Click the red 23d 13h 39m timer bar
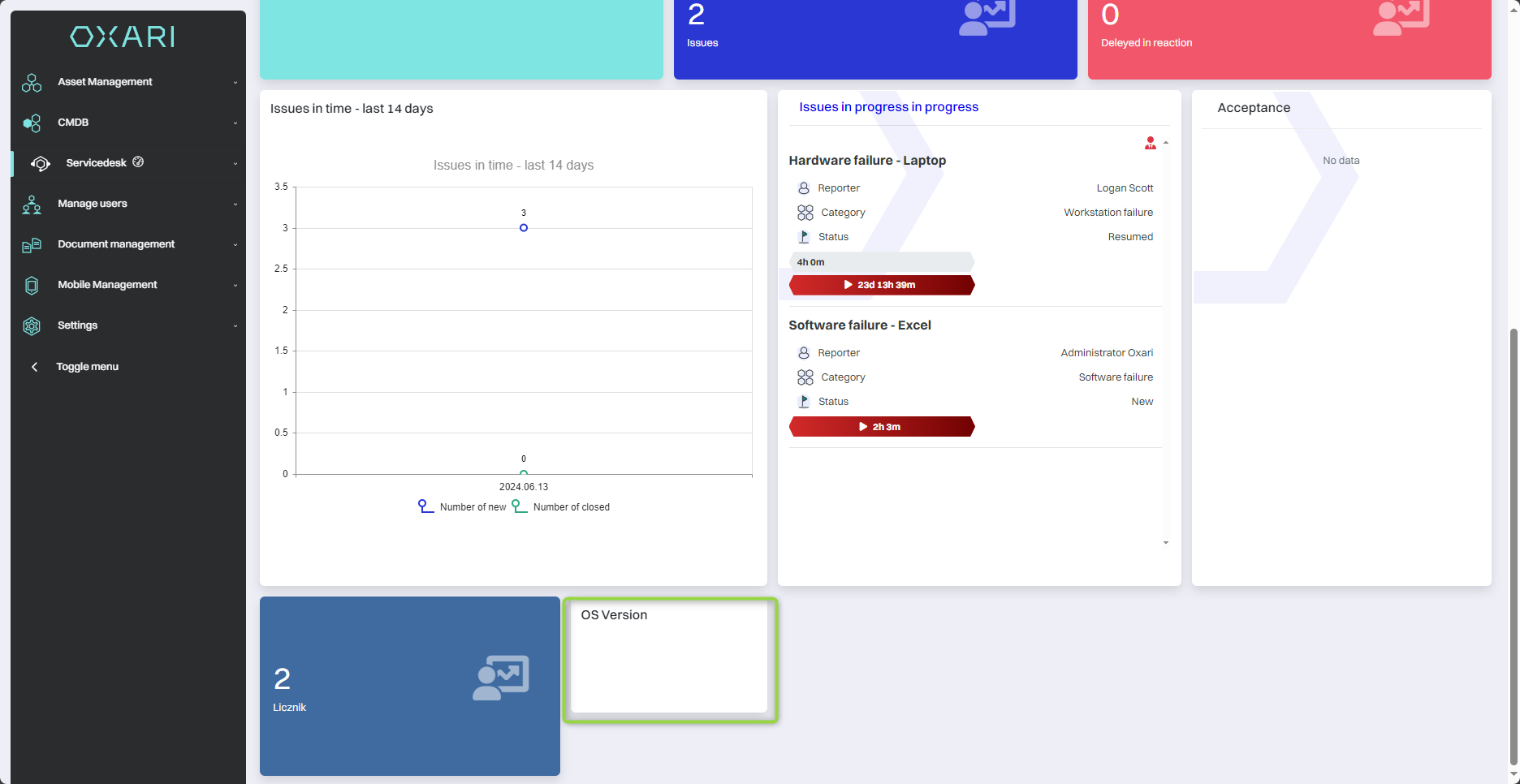Viewport: 1520px width, 784px height. click(x=881, y=285)
